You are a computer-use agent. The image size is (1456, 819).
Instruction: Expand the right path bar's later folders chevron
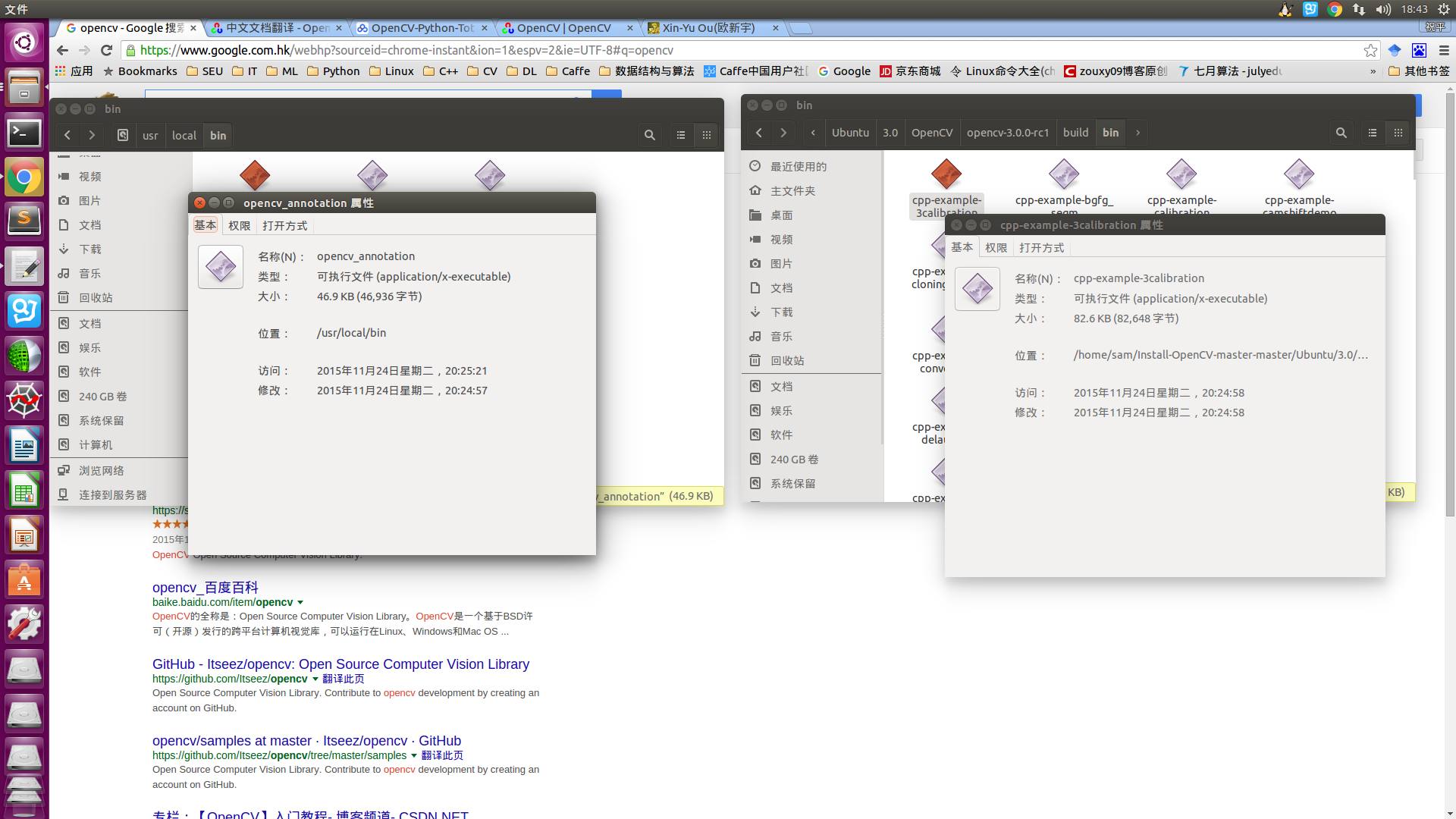[1137, 133]
